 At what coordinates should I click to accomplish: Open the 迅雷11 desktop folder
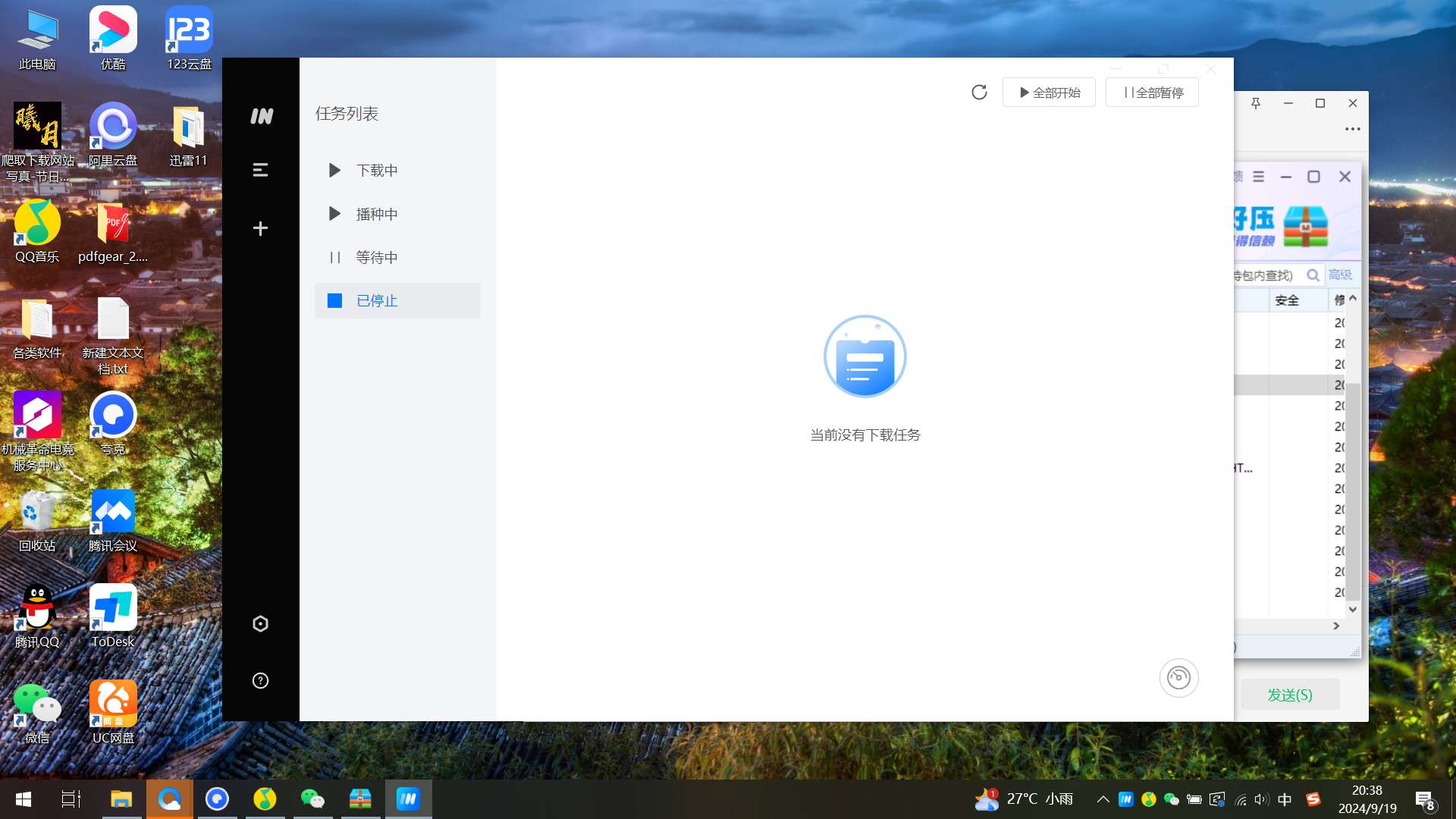pyautogui.click(x=188, y=134)
